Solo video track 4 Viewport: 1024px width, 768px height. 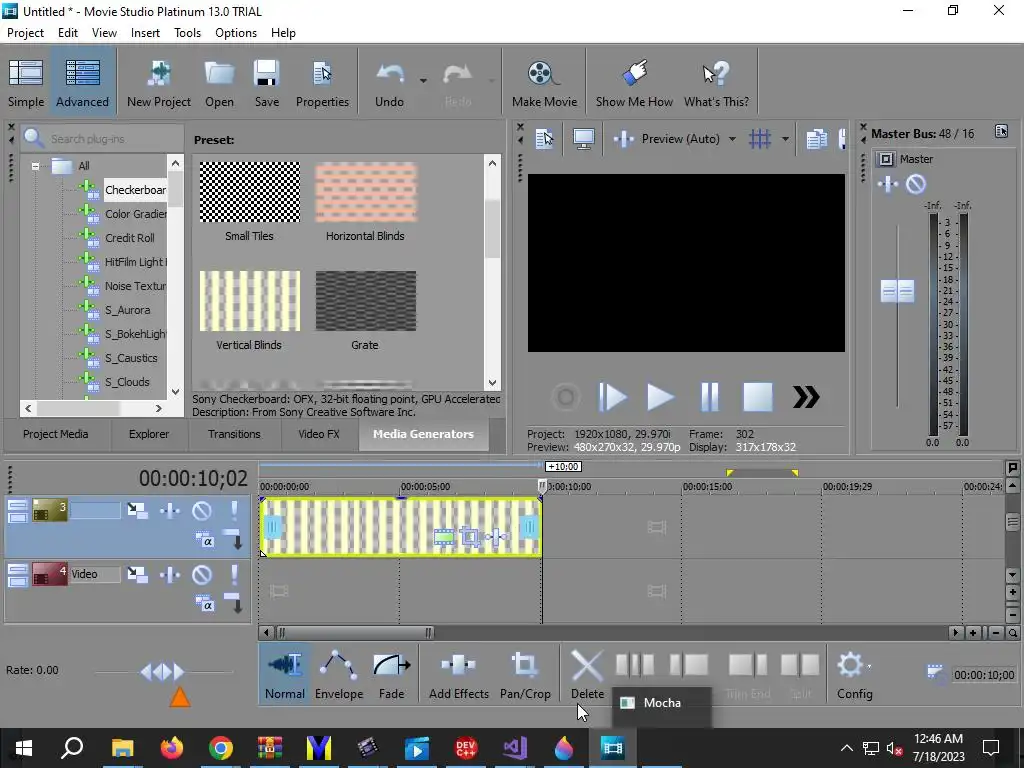tap(234, 574)
